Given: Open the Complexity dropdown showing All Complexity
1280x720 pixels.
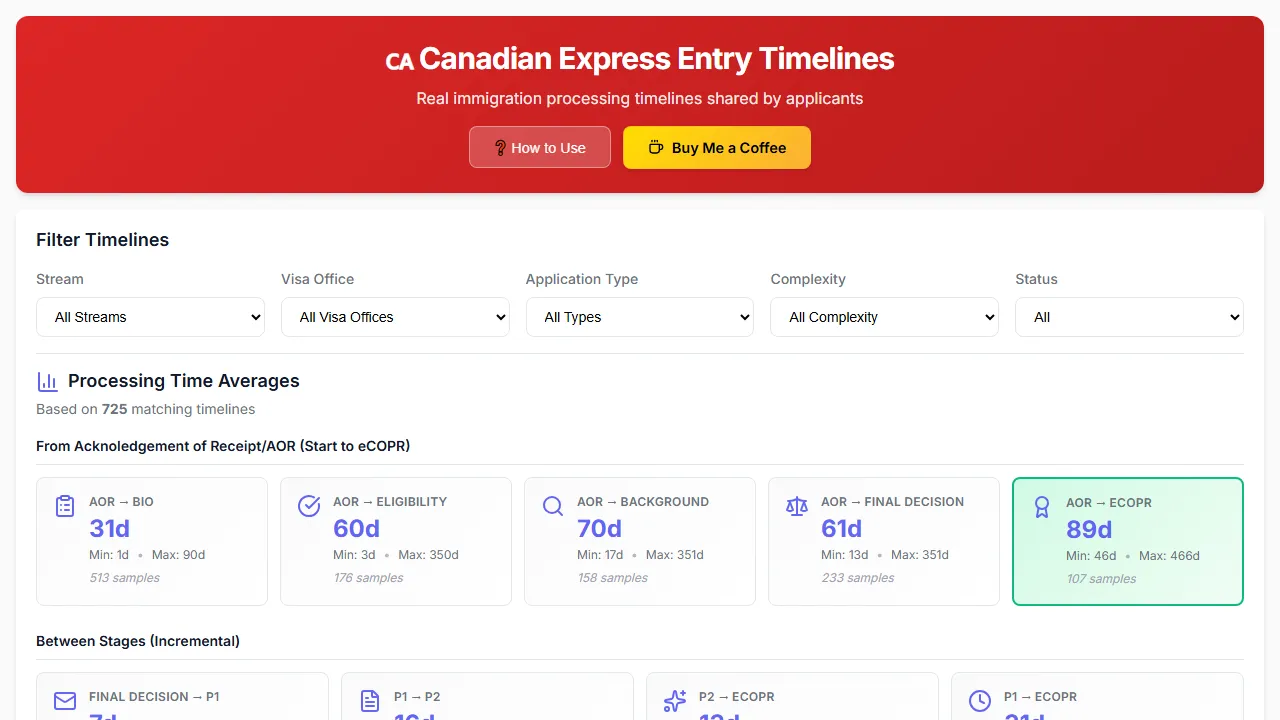Looking at the screenshot, I should click(x=884, y=317).
